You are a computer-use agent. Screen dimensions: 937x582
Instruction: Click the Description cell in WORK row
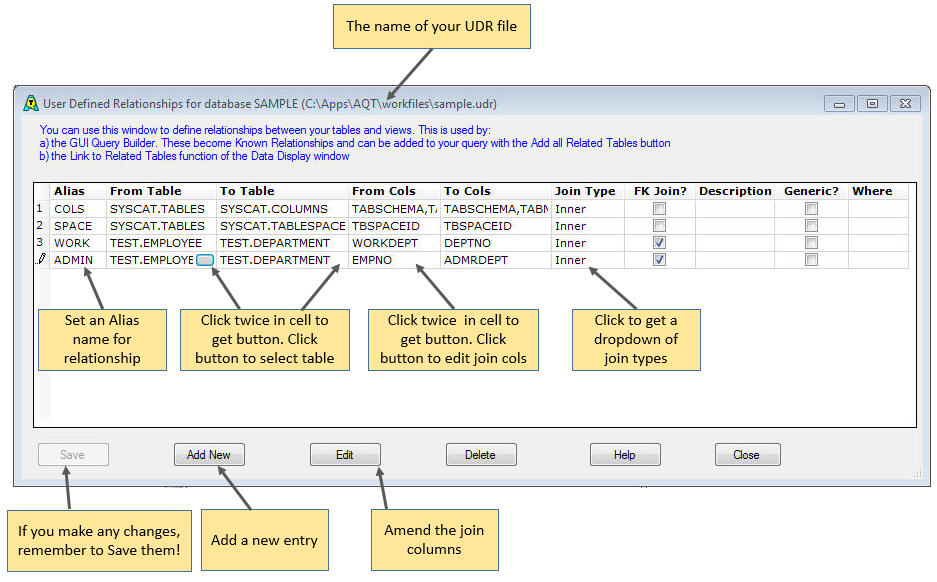[735, 243]
